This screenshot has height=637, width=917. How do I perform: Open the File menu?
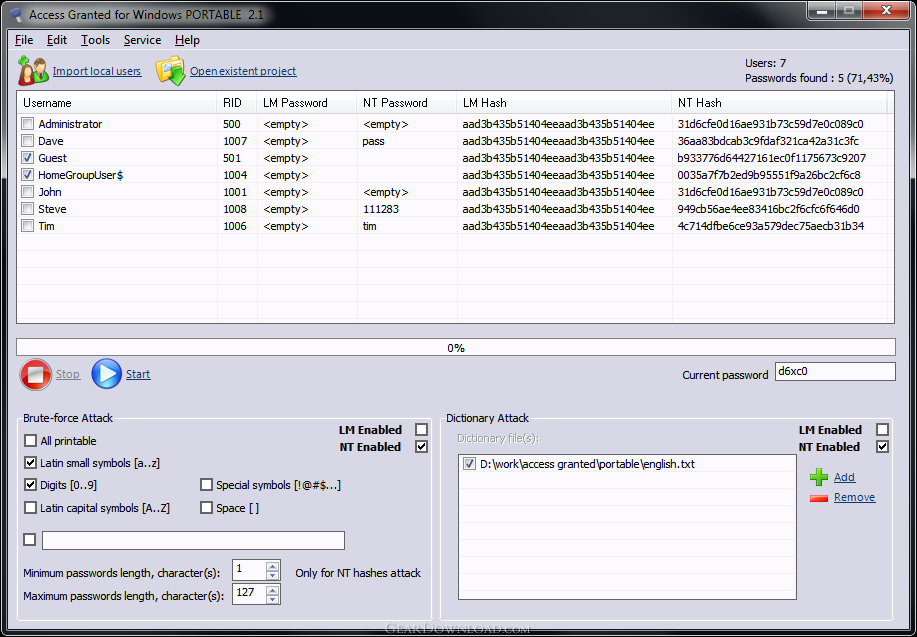point(24,40)
